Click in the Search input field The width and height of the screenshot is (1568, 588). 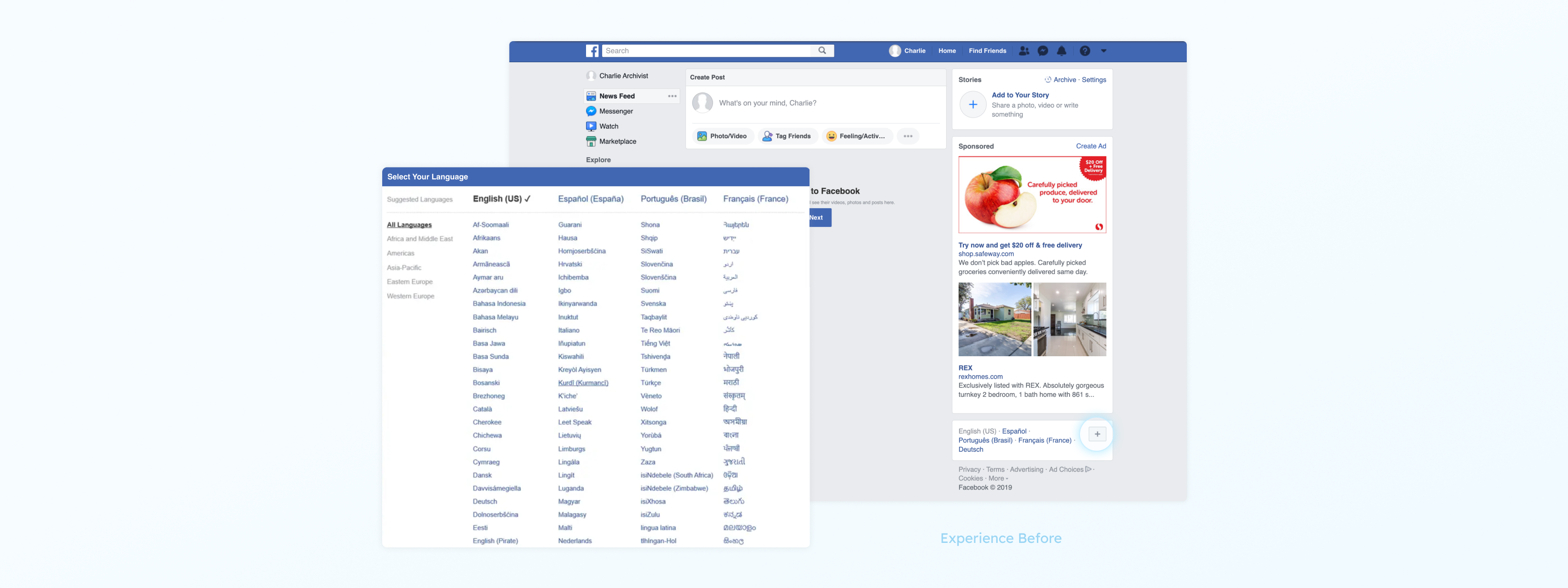point(706,51)
